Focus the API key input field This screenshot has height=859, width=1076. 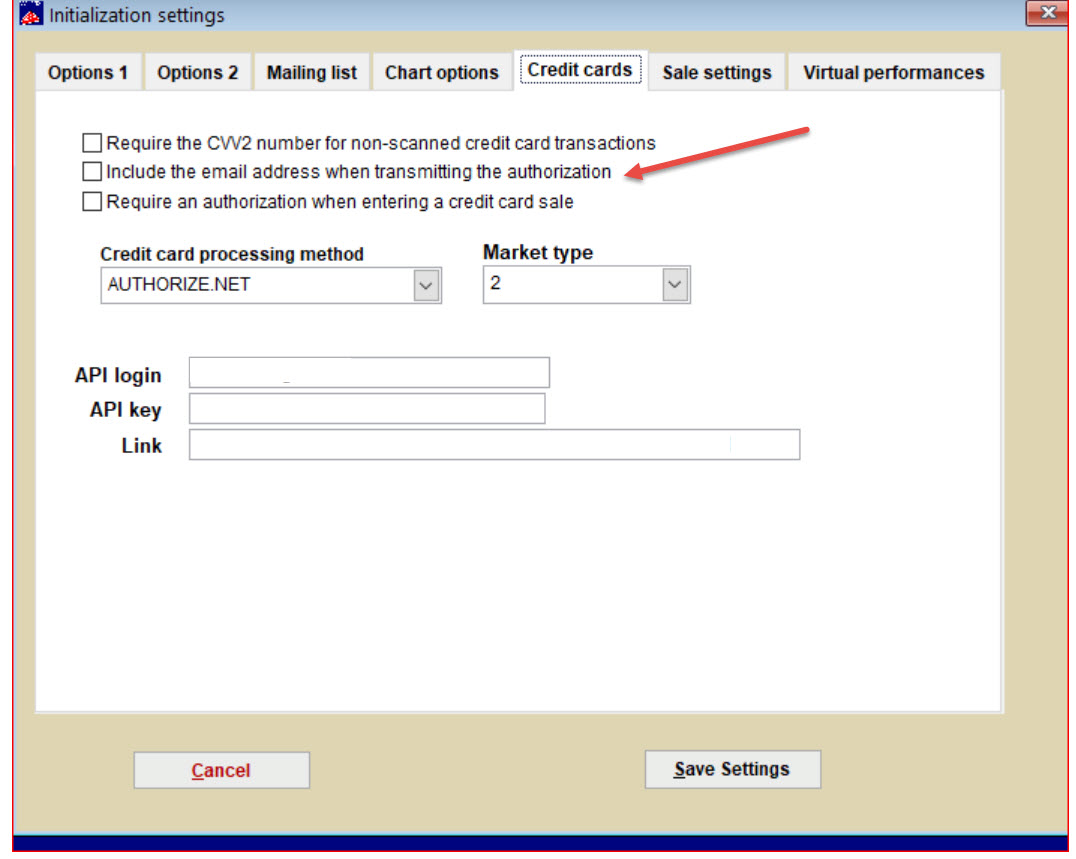[x=367, y=408]
